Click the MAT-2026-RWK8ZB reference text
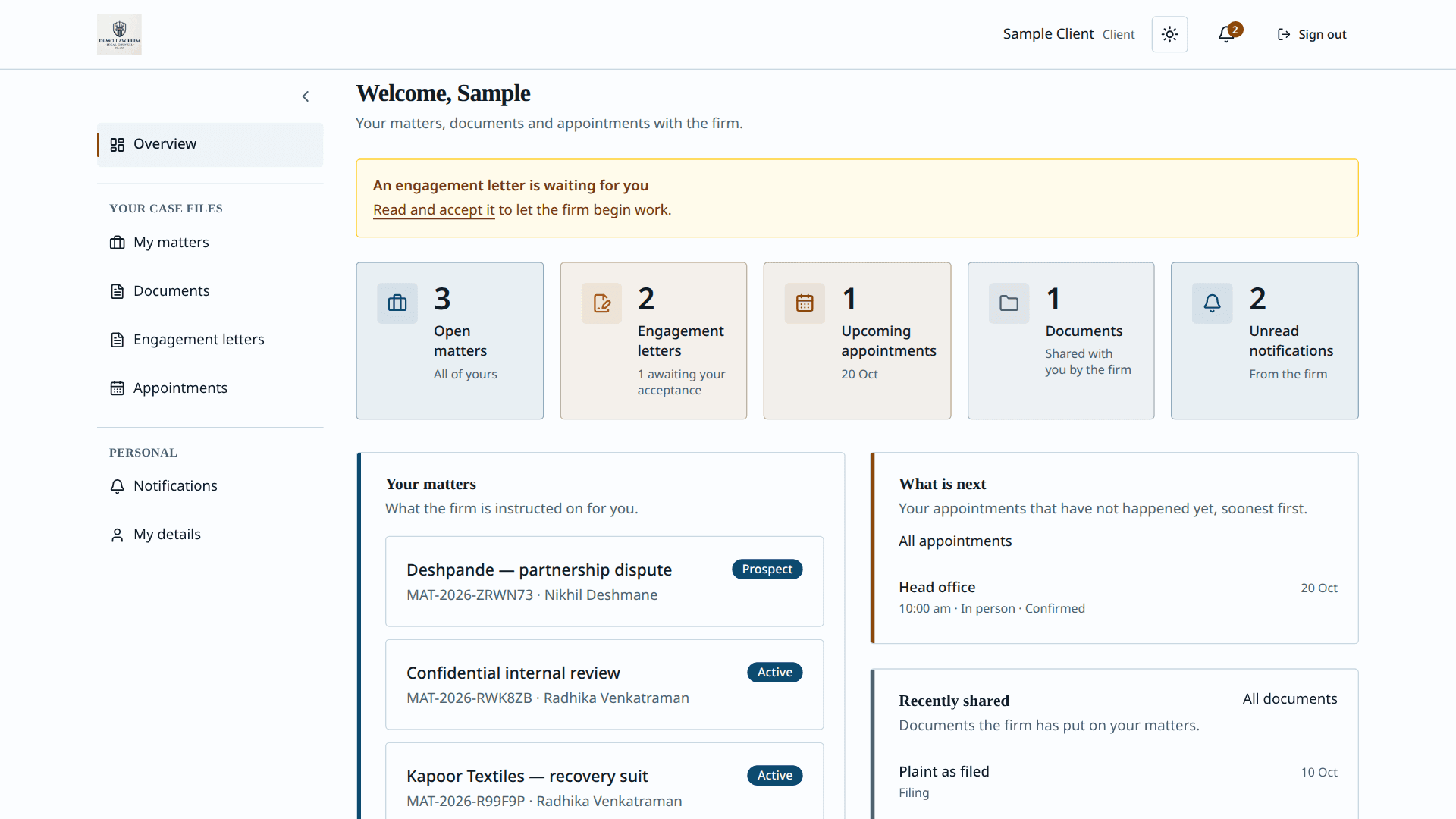1456x819 pixels. tap(469, 698)
